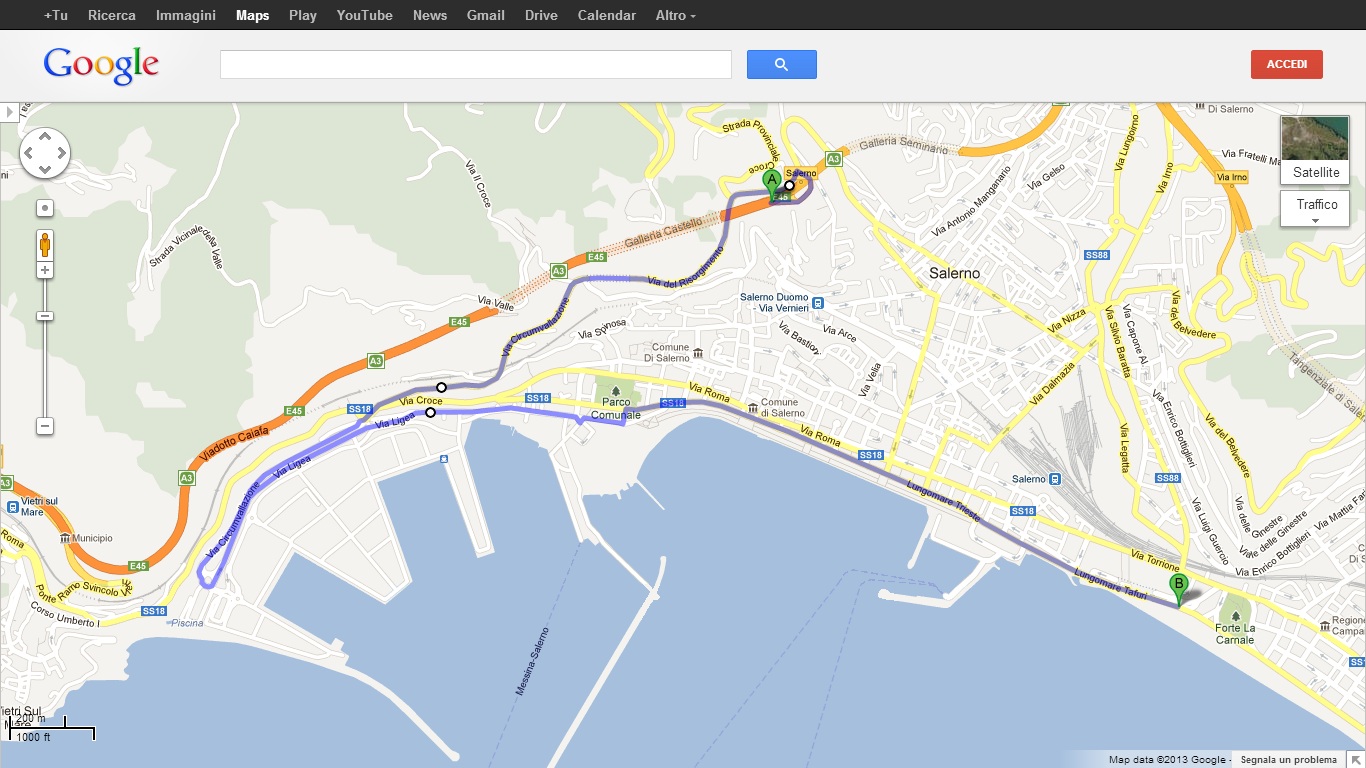Open Drive in the top bar
The image size is (1366, 768).
coord(541,15)
